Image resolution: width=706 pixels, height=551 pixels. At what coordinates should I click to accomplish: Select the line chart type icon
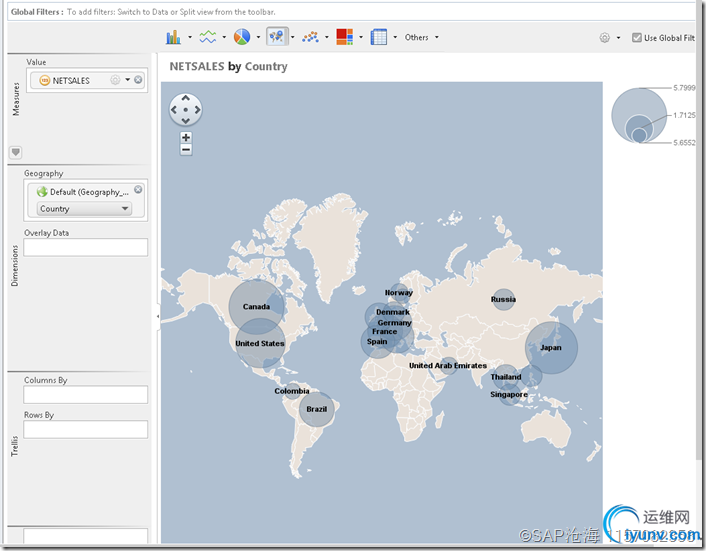(x=208, y=37)
